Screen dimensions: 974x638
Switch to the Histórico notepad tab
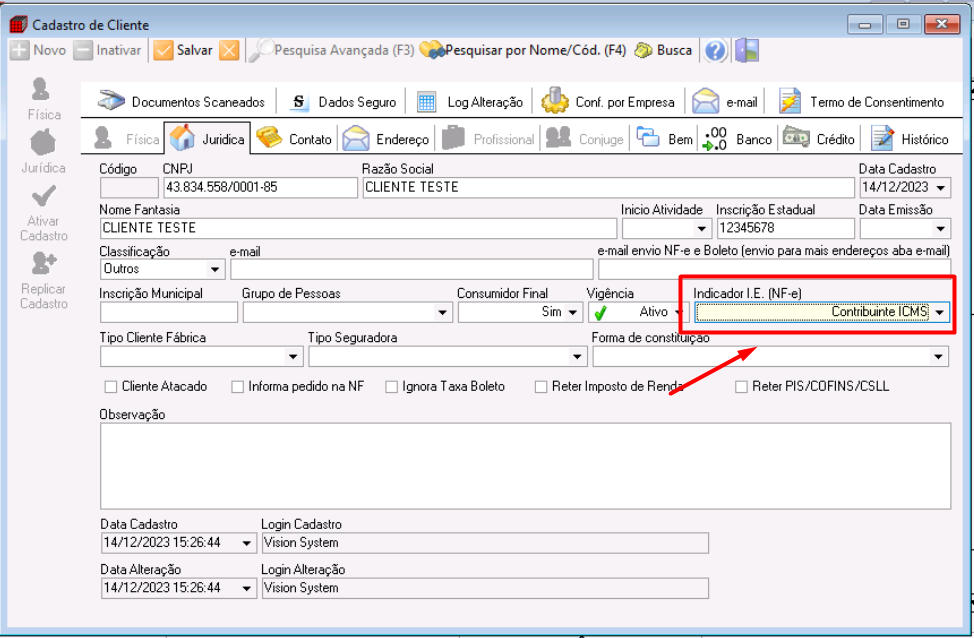click(x=909, y=139)
